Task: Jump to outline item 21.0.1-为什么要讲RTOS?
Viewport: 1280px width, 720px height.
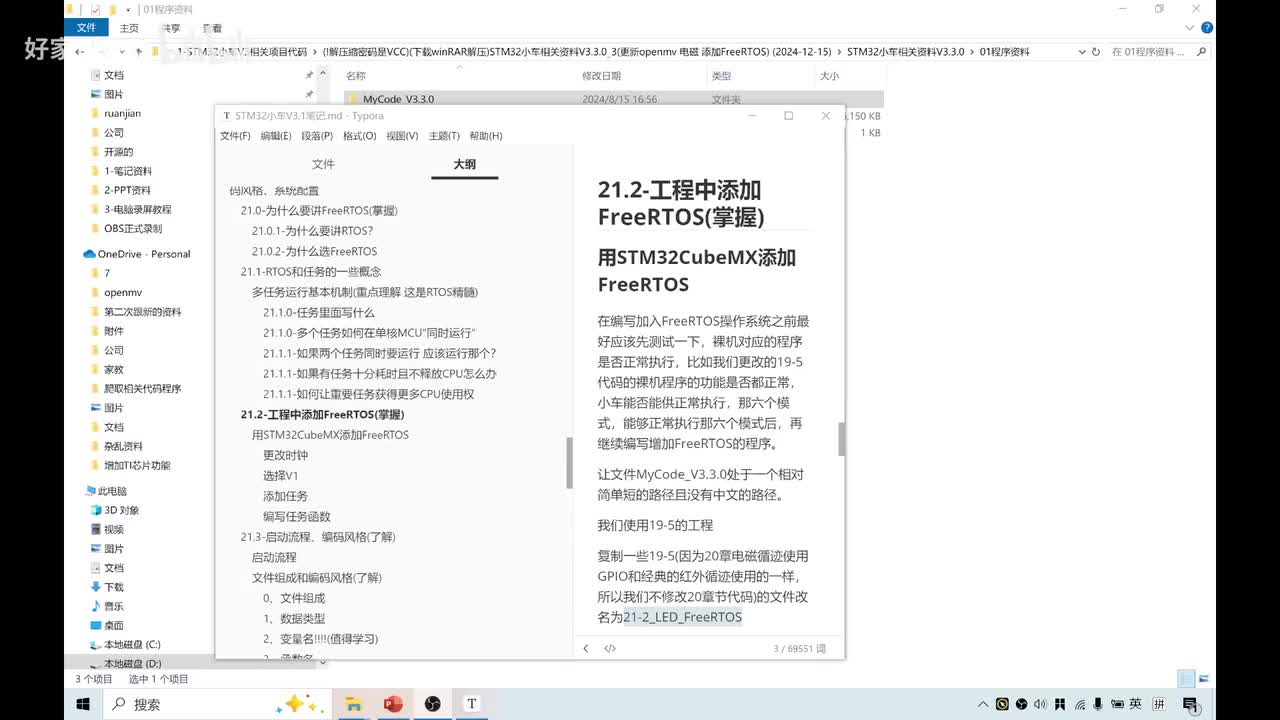Action: pyautogui.click(x=312, y=231)
